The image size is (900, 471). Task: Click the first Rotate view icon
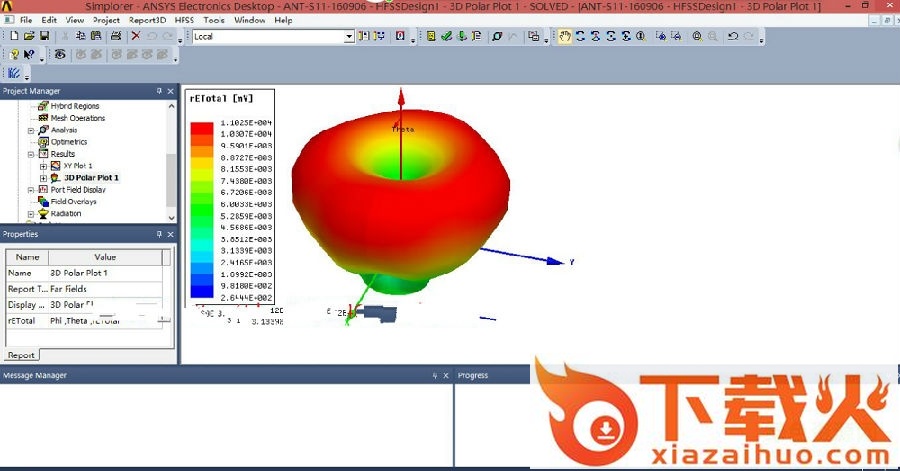580,36
